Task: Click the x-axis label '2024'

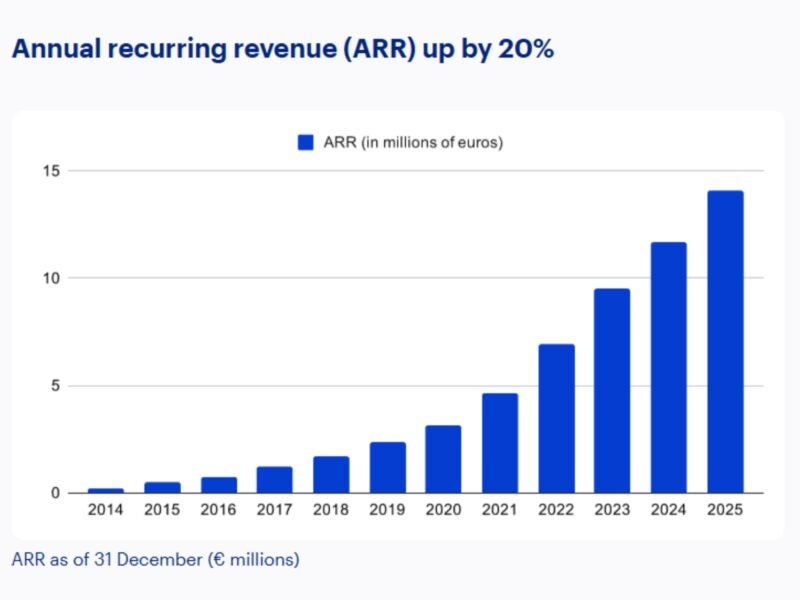Action: point(669,510)
